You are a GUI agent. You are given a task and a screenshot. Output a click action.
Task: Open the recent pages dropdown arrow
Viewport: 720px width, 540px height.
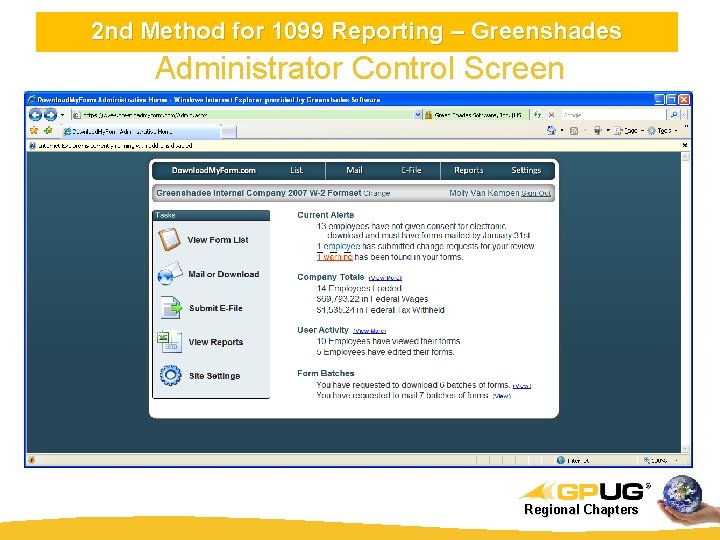[62, 115]
